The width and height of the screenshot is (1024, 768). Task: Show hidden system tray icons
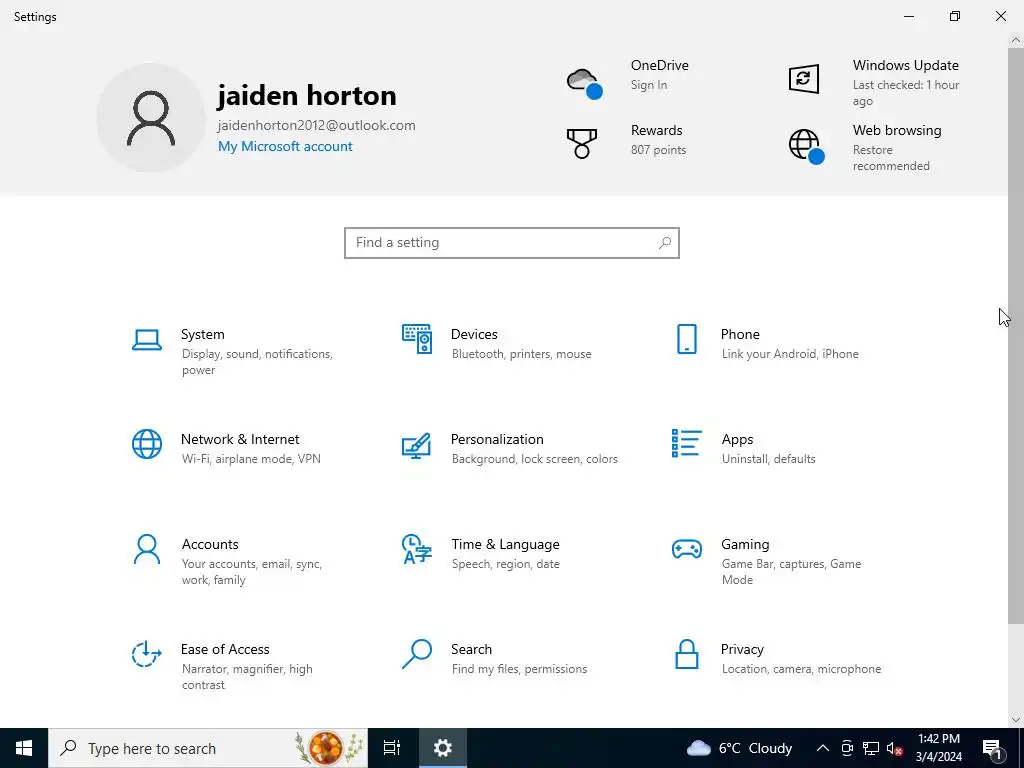tap(823, 748)
